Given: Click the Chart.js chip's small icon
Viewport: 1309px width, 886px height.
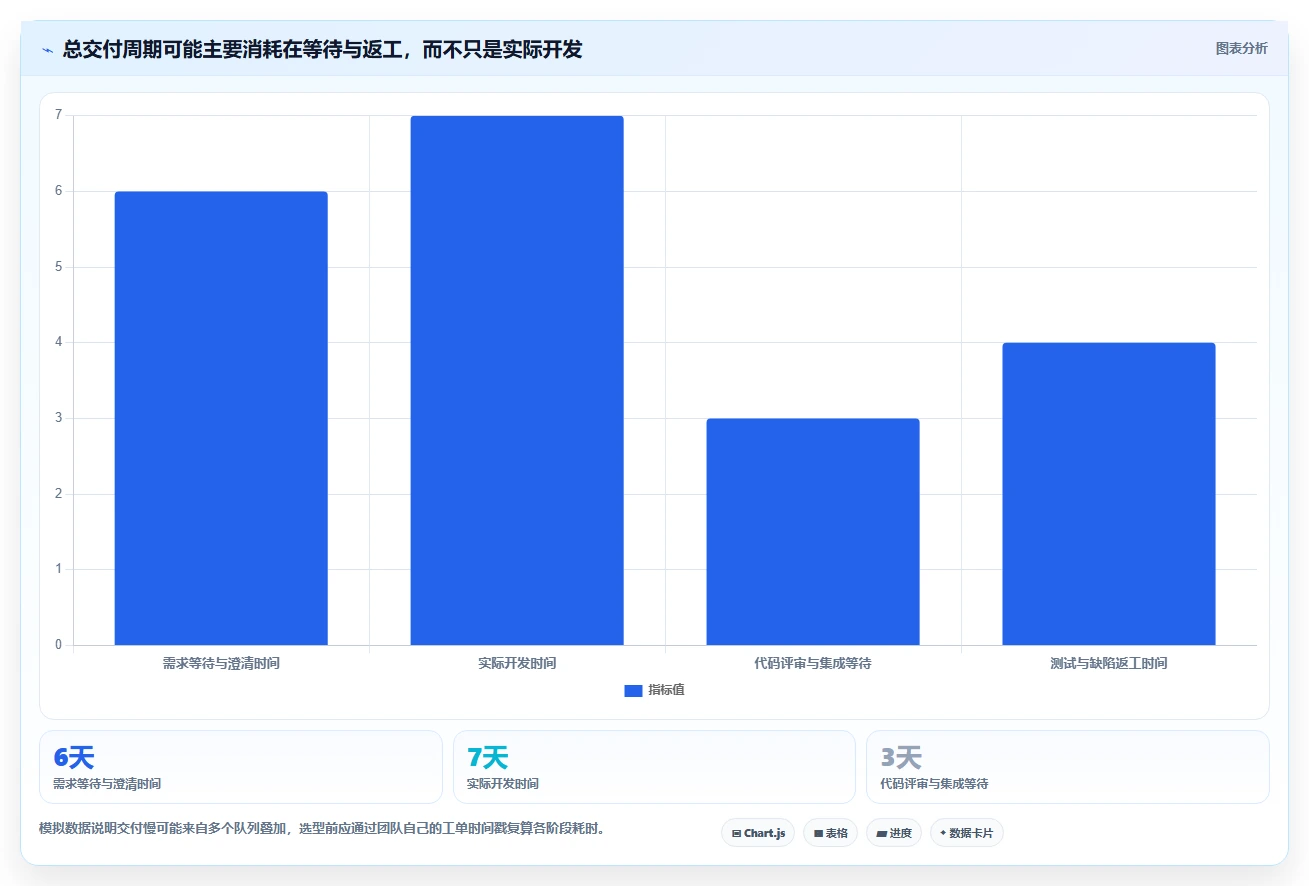Looking at the screenshot, I should (x=737, y=833).
